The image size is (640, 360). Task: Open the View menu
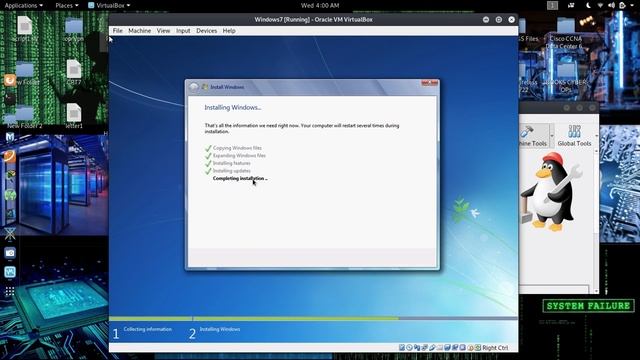click(163, 31)
